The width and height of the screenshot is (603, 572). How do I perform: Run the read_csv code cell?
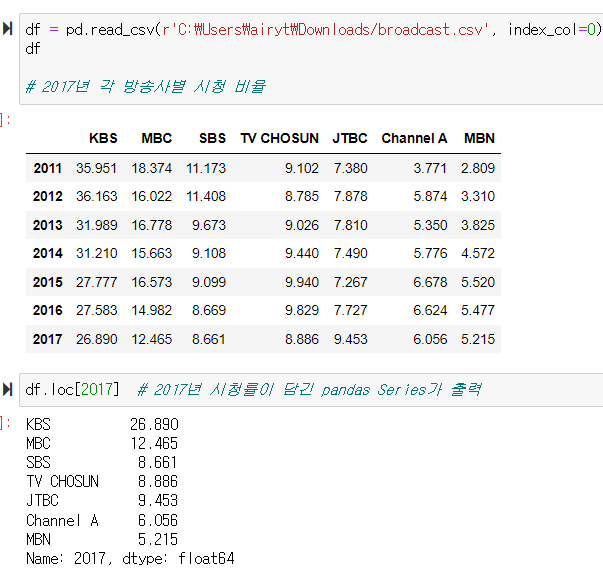click(x=7, y=29)
